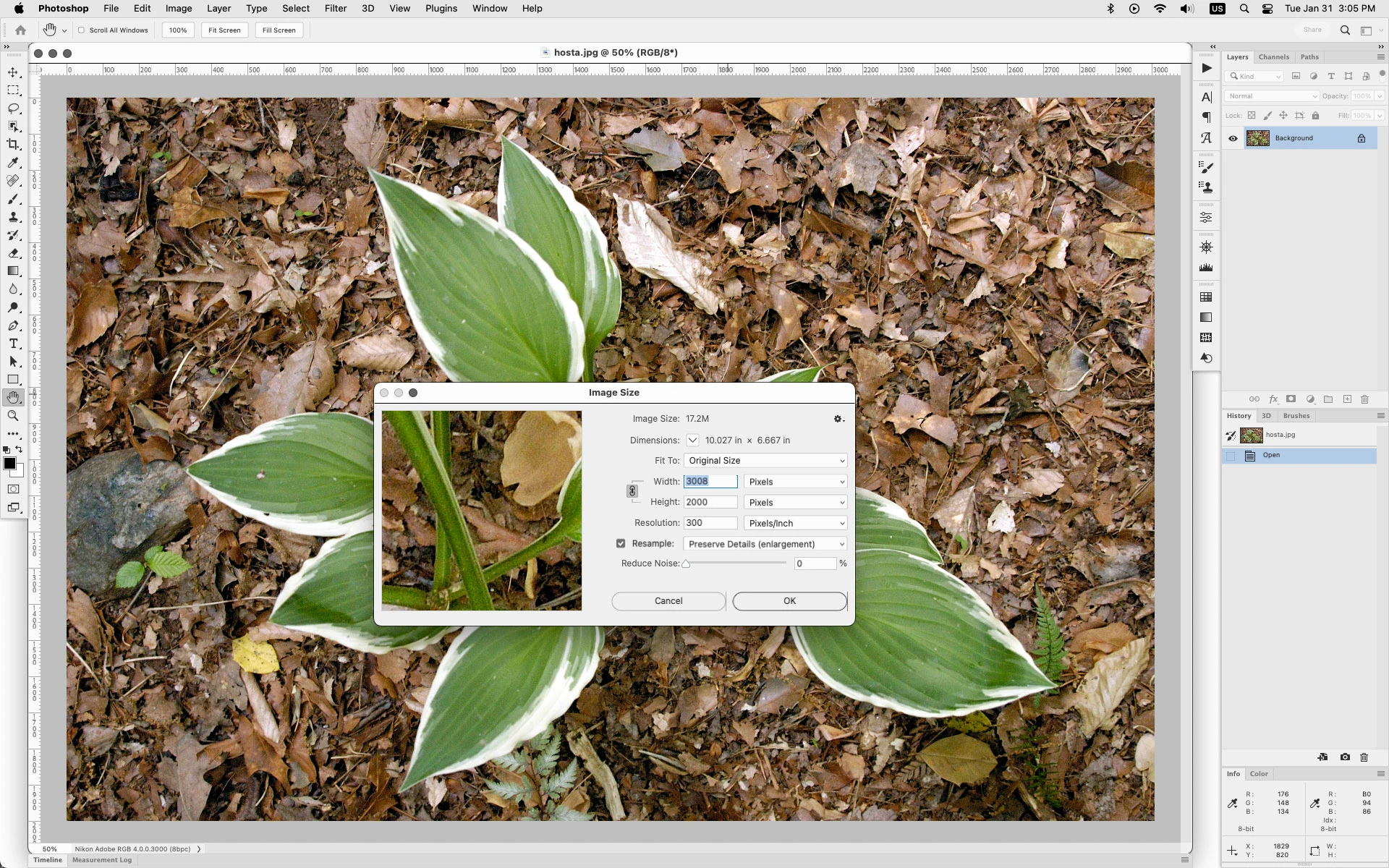Switch to the Channels tab
The height and width of the screenshot is (868, 1389).
pyautogui.click(x=1273, y=57)
